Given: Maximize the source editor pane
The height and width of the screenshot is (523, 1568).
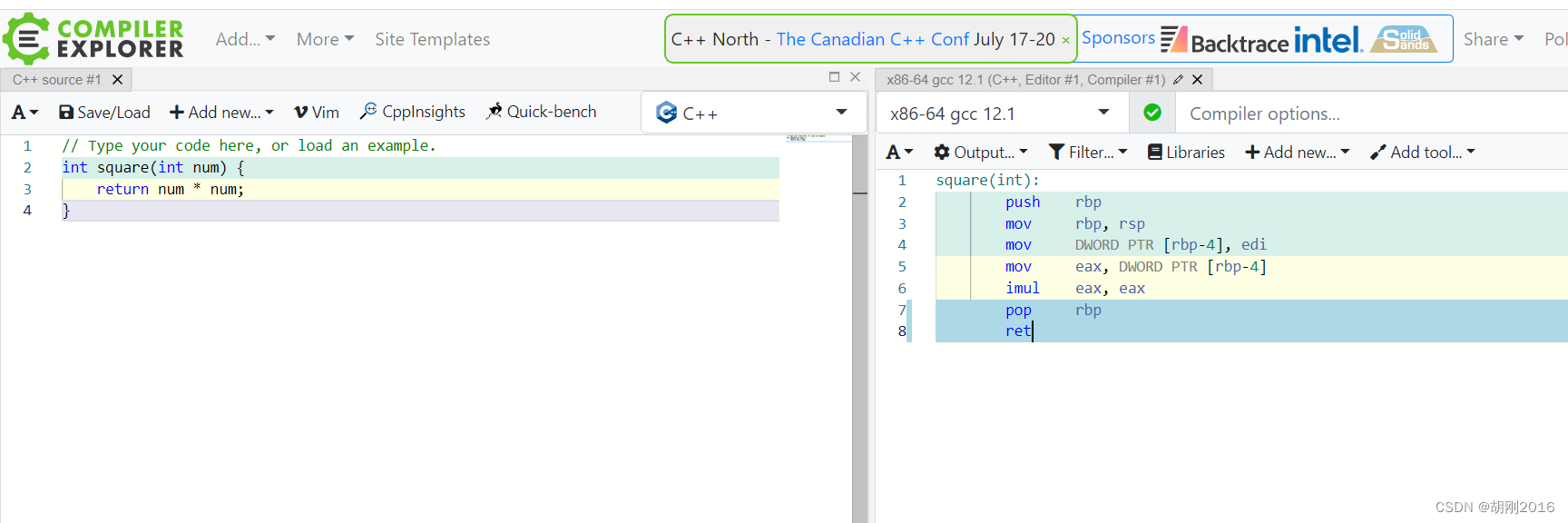Looking at the screenshot, I should [x=834, y=77].
